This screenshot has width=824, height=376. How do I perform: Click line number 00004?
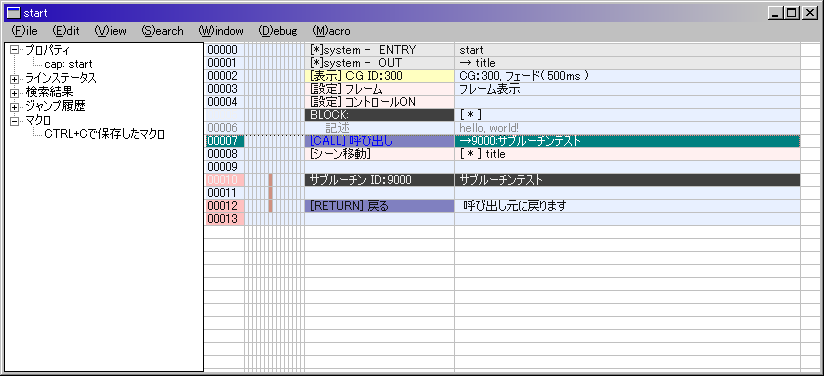tap(223, 102)
